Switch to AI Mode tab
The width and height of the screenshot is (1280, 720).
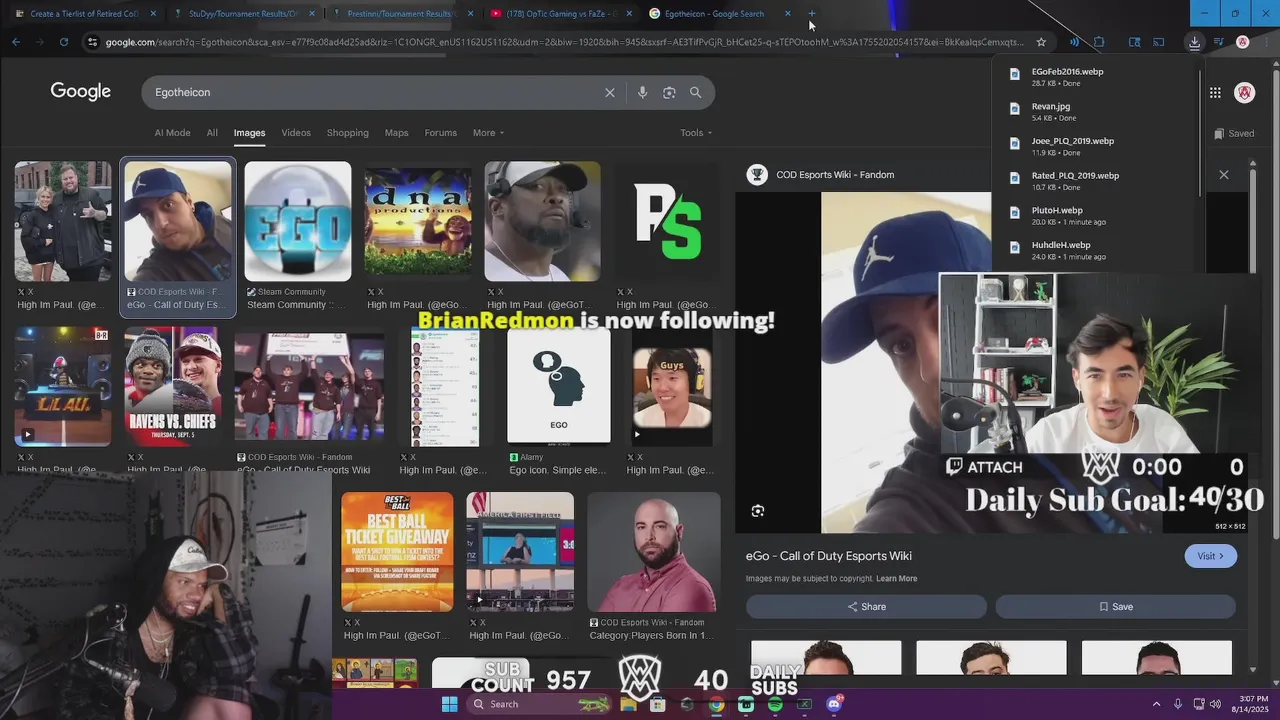coord(172,133)
